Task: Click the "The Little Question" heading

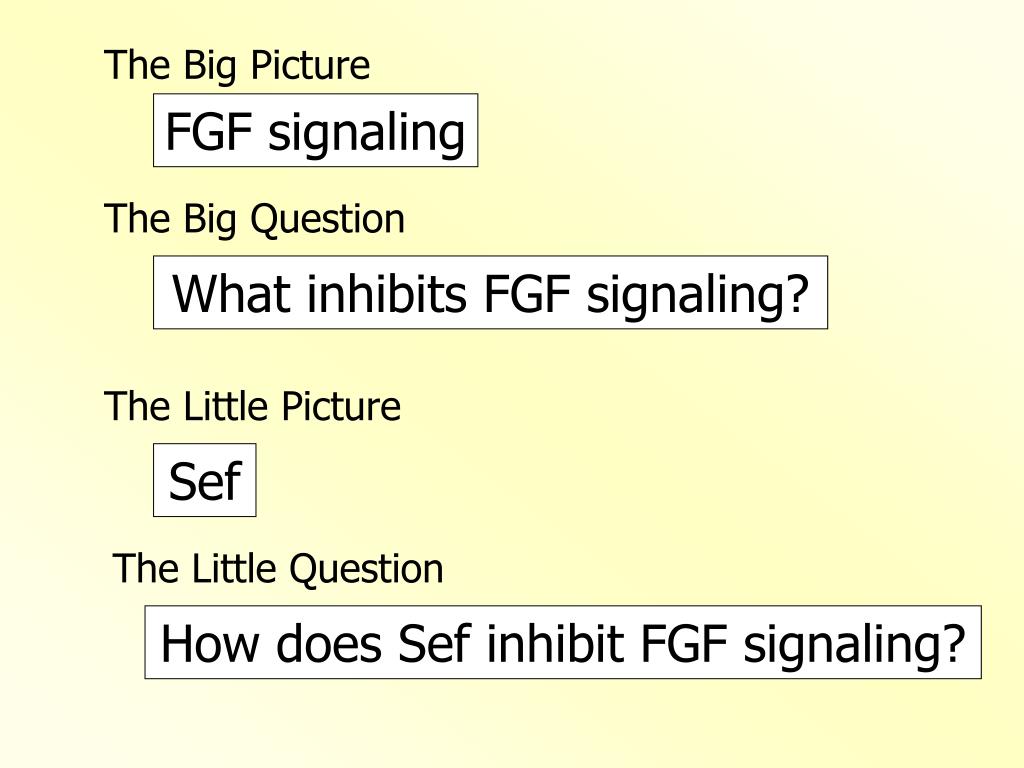Action: point(278,568)
